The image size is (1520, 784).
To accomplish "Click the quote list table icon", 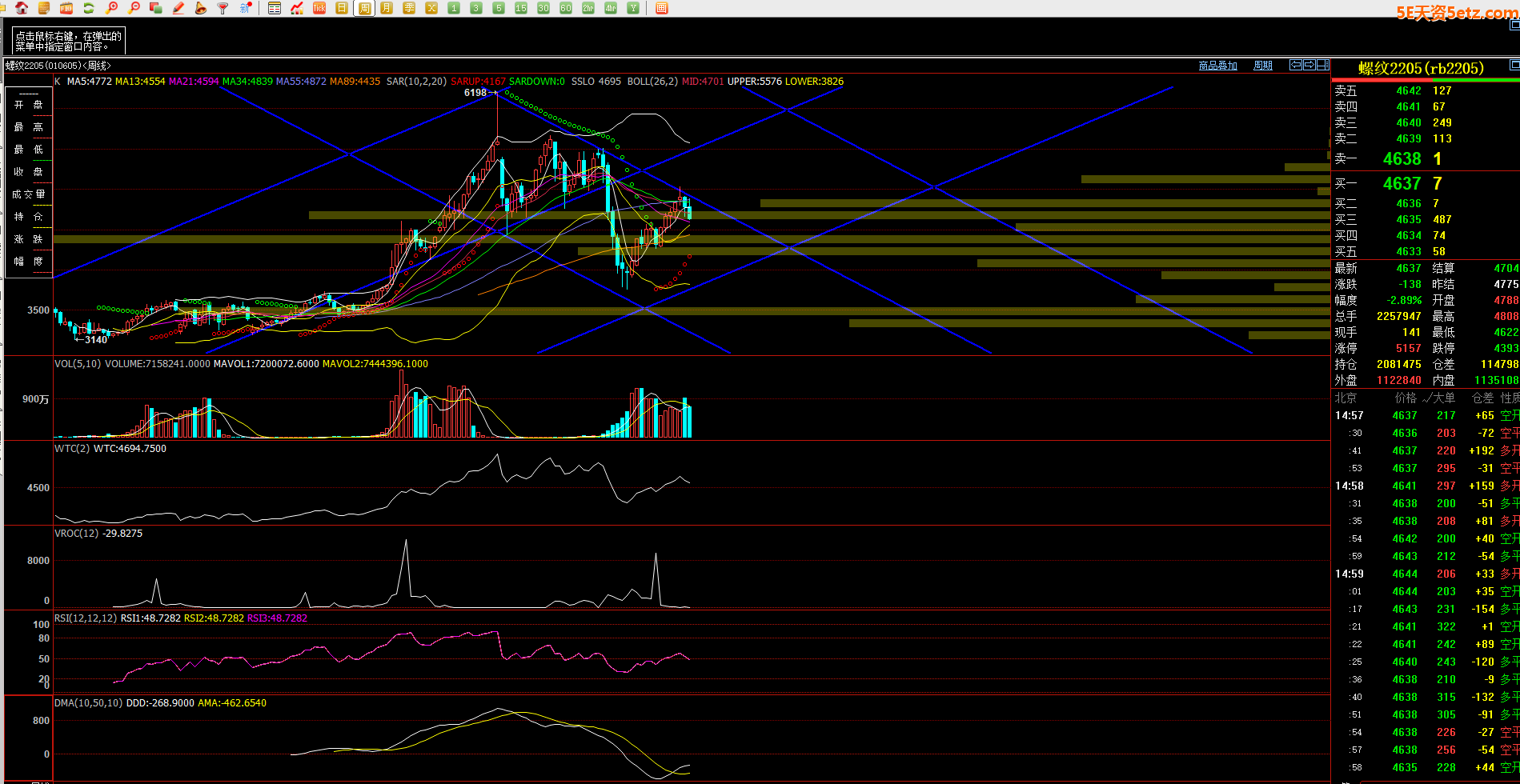I will point(275,8).
